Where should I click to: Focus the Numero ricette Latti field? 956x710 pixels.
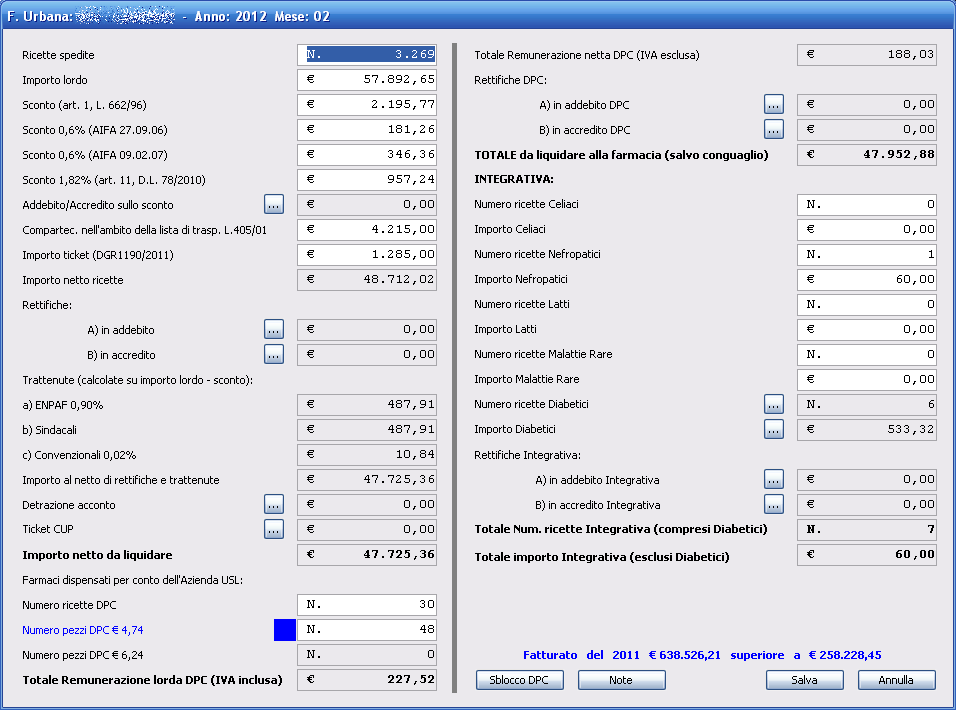coord(867,304)
